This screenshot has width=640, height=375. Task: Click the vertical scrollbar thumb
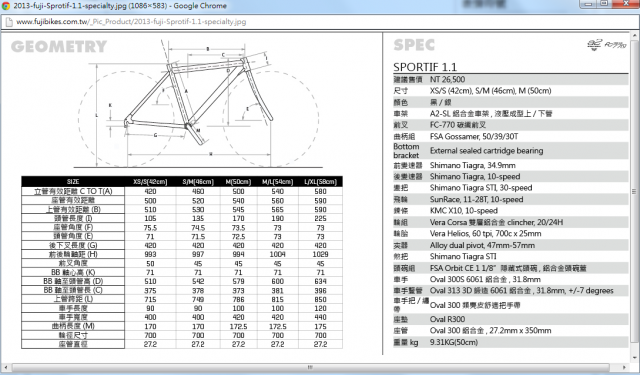pos(635,191)
